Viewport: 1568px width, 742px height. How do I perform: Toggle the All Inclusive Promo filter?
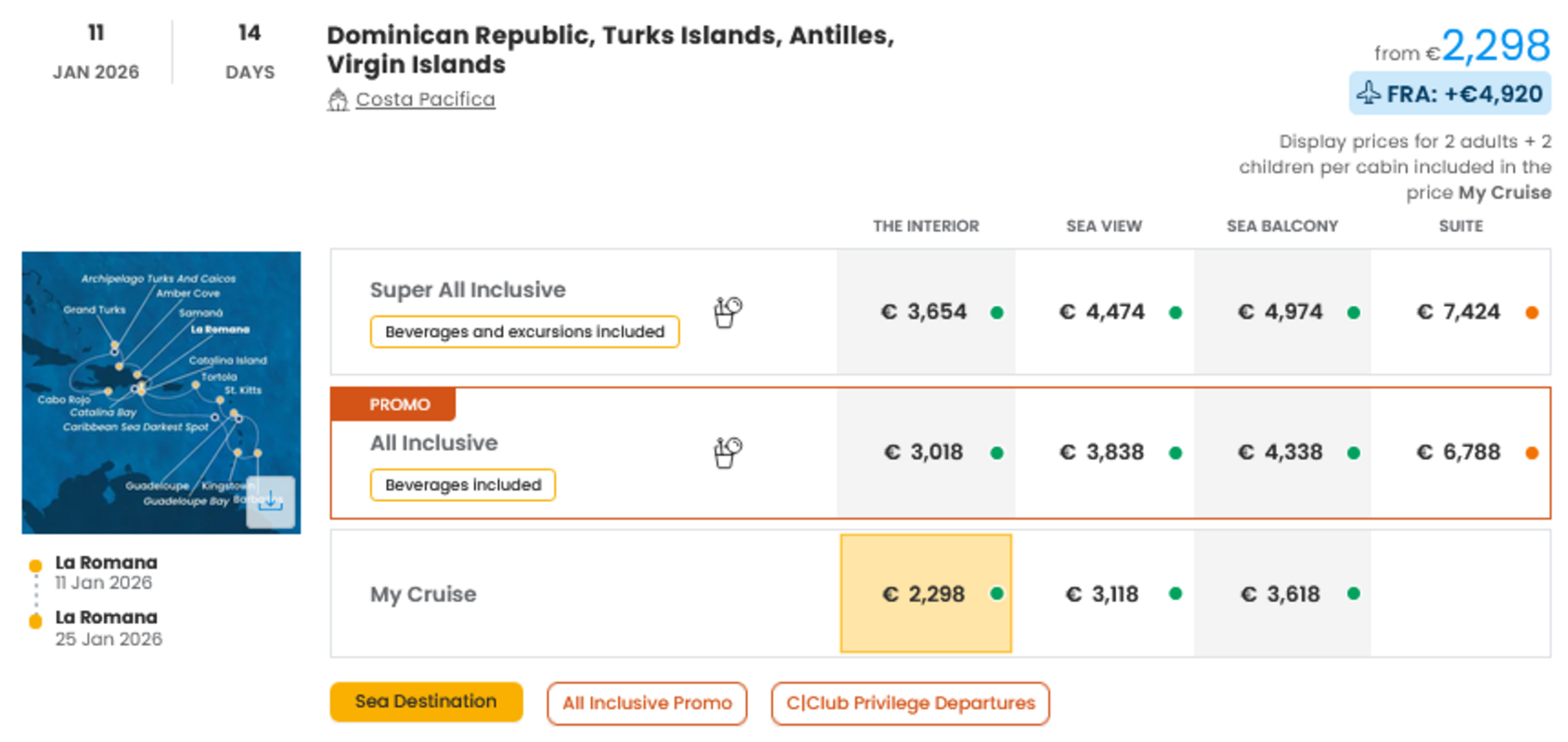pyautogui.click(x=647, y=703)
